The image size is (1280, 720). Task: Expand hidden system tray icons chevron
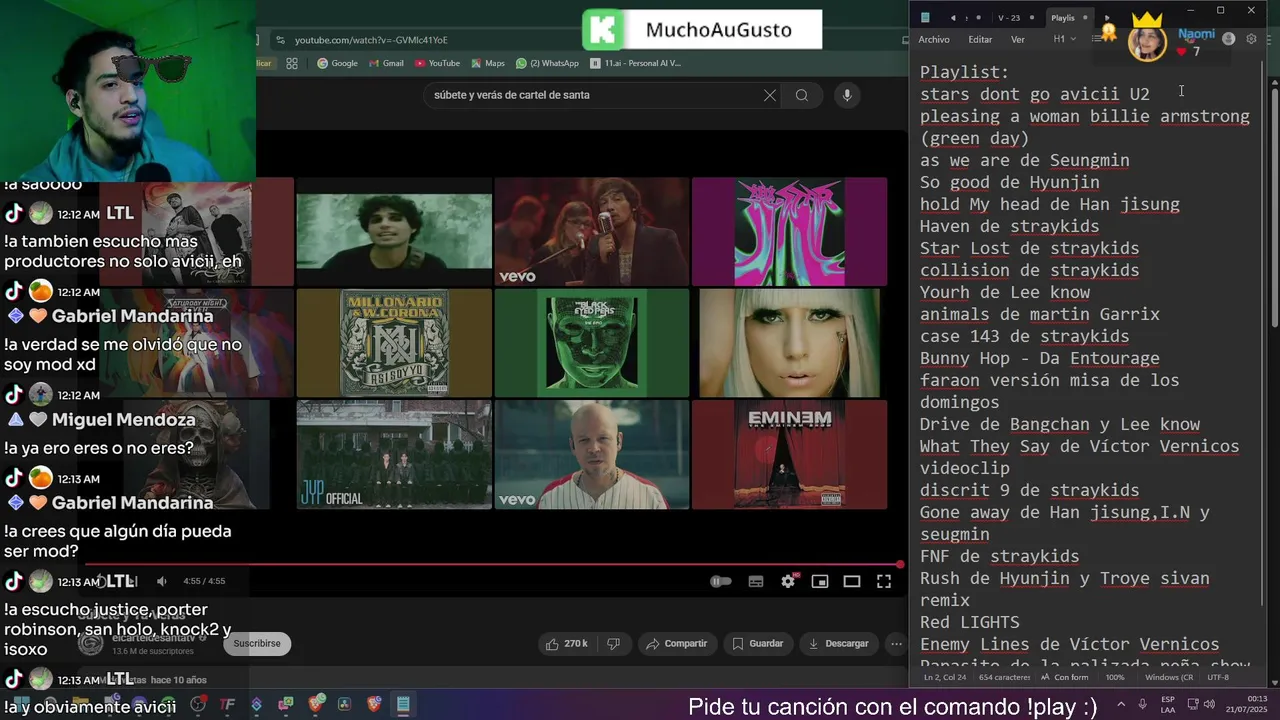tap(1123, 704)
